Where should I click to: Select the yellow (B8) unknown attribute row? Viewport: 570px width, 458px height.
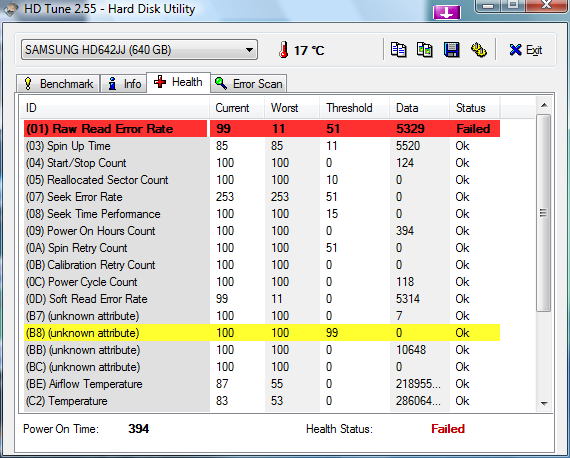click(262, 333)
